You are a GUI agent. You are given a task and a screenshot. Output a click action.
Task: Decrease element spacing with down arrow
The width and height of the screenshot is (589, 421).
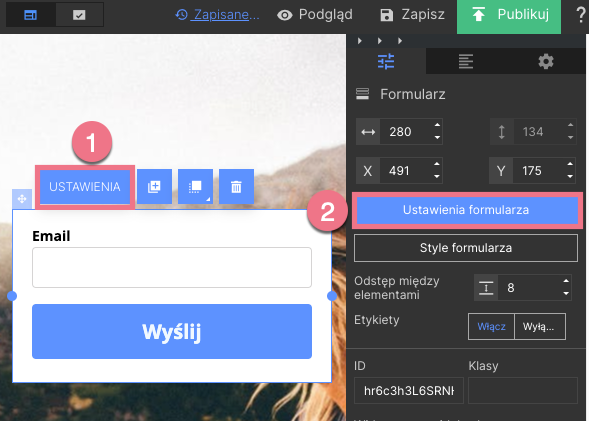click(566, 294)
